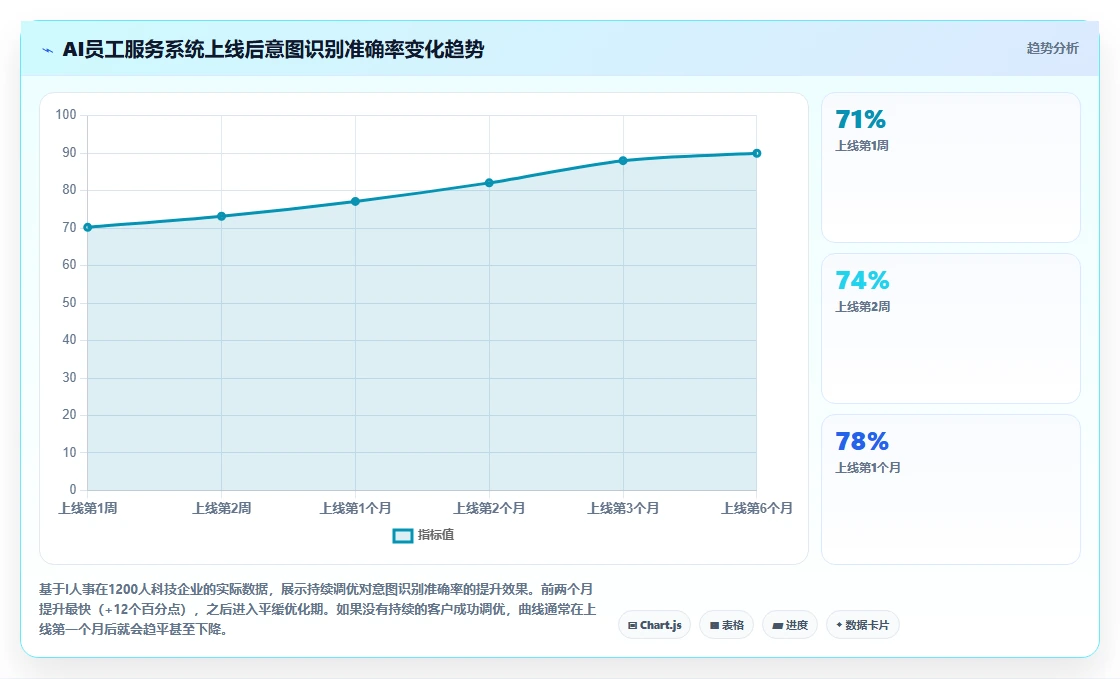Image resolution: width=1120 pixels, height=679 pixels.
Task: Select the Chart.js tag button
Action: 654,625
